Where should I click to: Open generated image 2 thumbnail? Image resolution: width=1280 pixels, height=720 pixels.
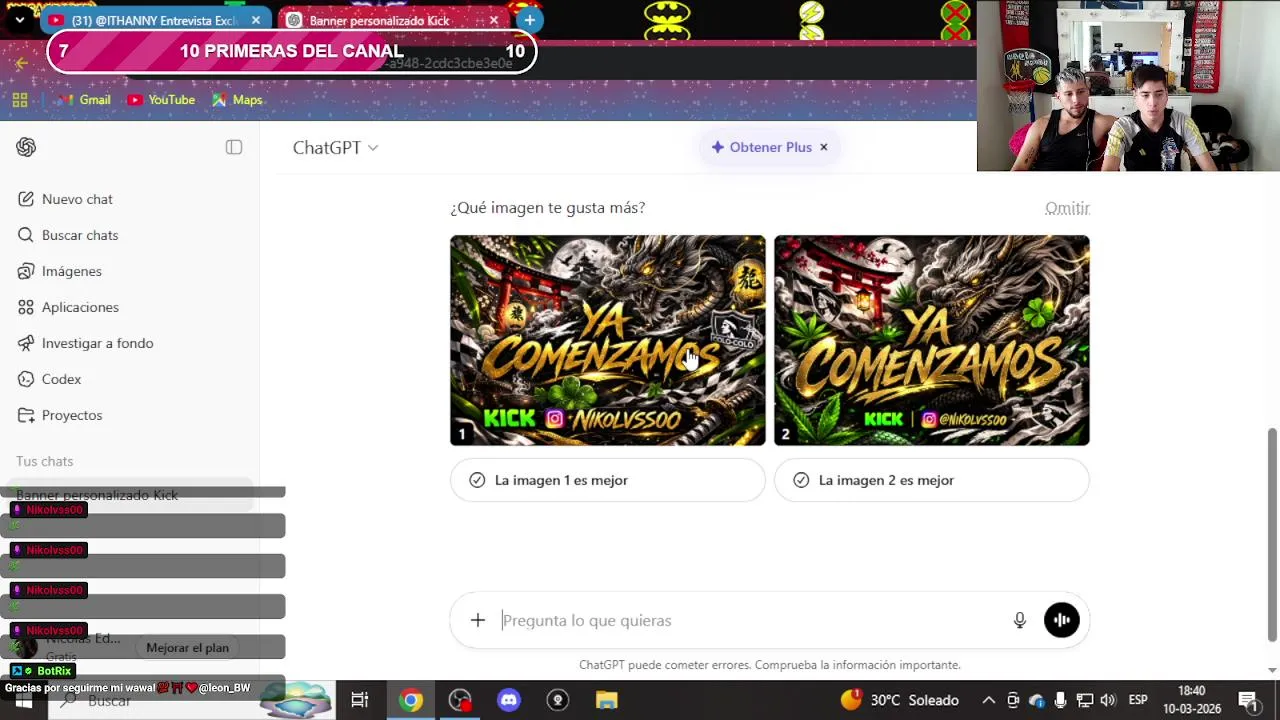coord(932,340)
